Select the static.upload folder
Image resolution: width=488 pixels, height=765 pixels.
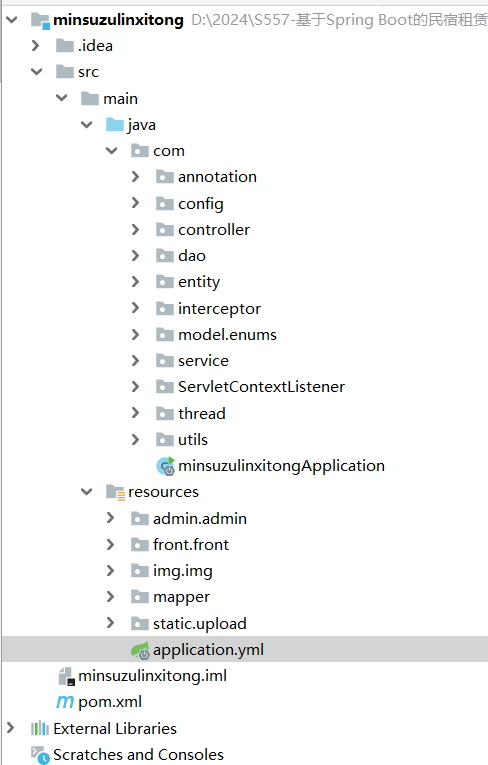(200, 624)
